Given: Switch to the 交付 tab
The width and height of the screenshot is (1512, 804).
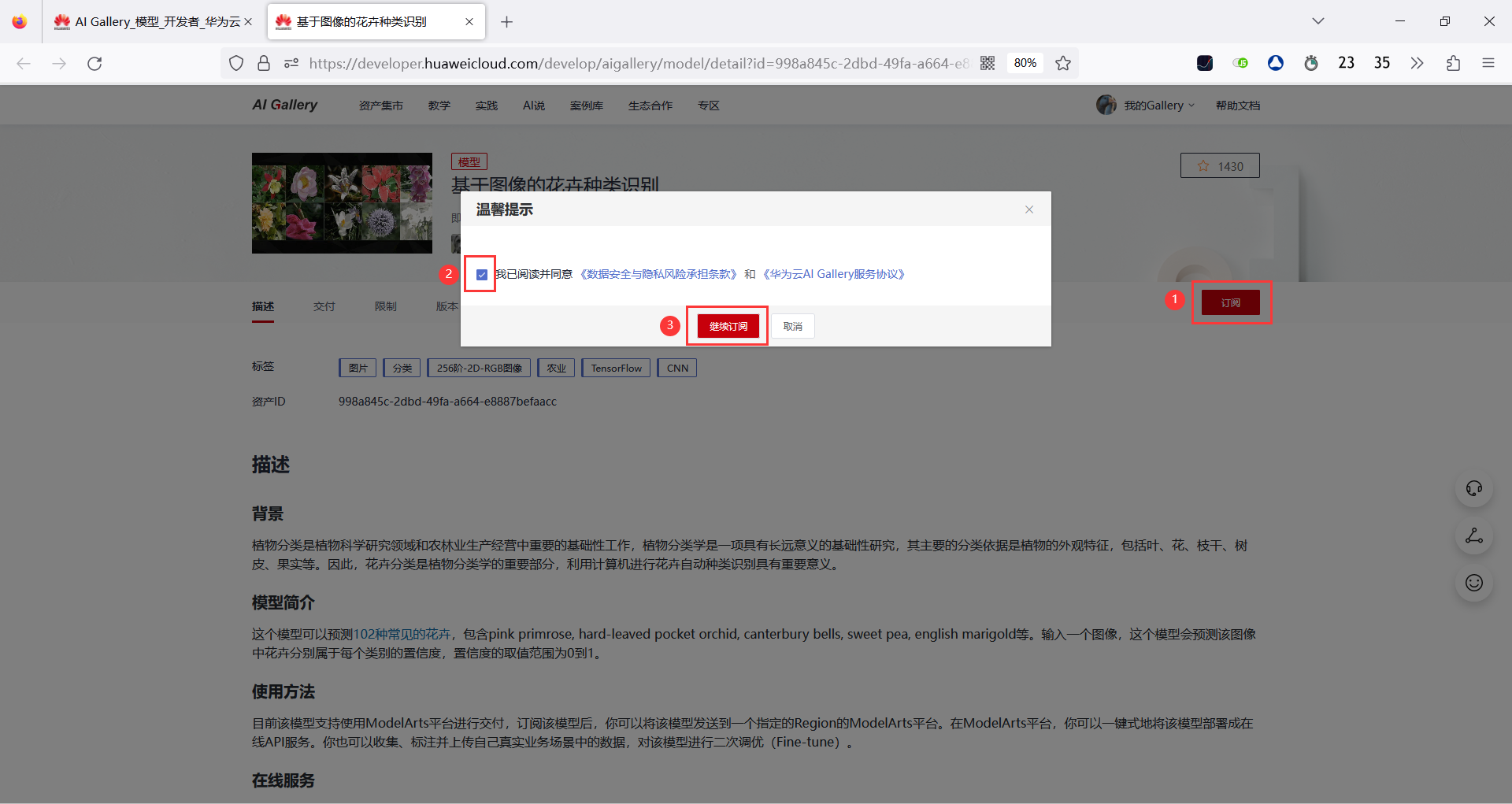Looking at the screenshot, I should pyautogui.click(x=324, y=306).
